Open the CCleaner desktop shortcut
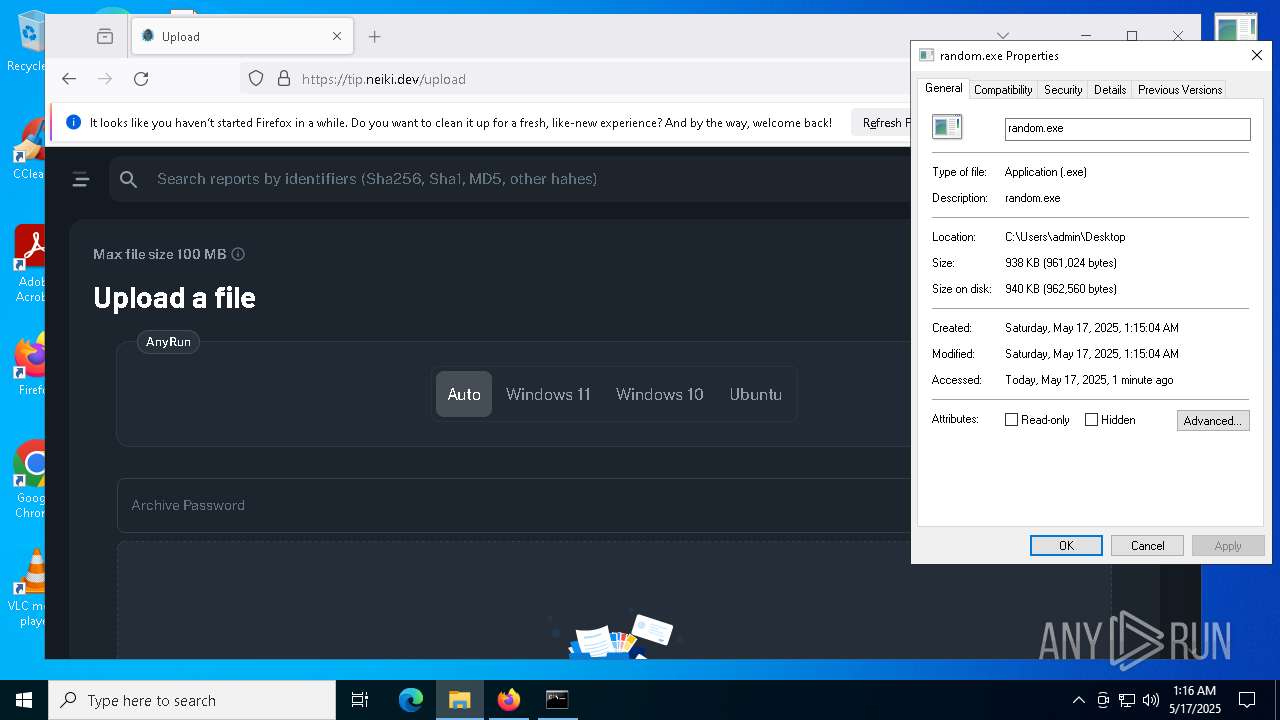This screenshot has width=1280, height=720. (30, 150)
